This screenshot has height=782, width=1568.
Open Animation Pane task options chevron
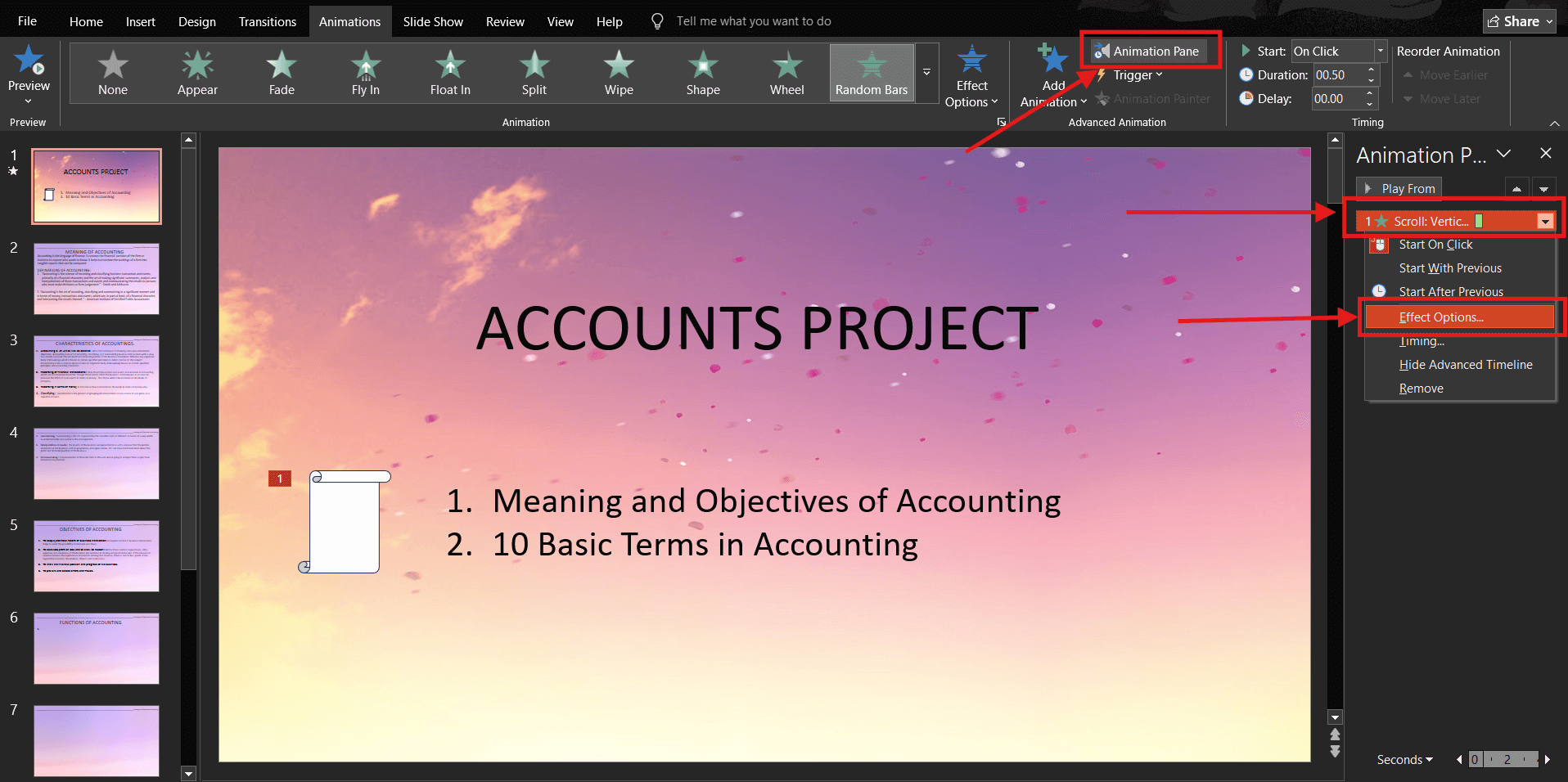point(1503,153)
